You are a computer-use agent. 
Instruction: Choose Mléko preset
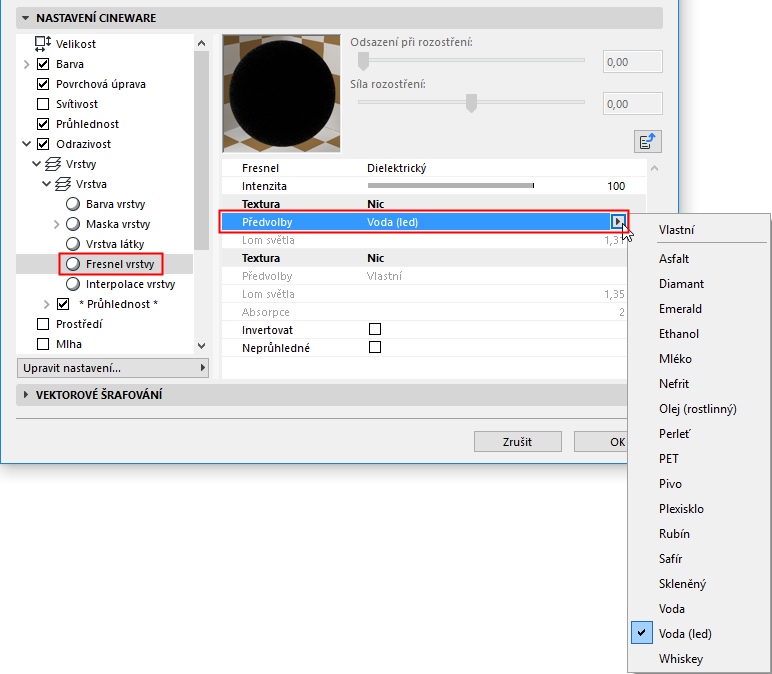coord(699,359)
